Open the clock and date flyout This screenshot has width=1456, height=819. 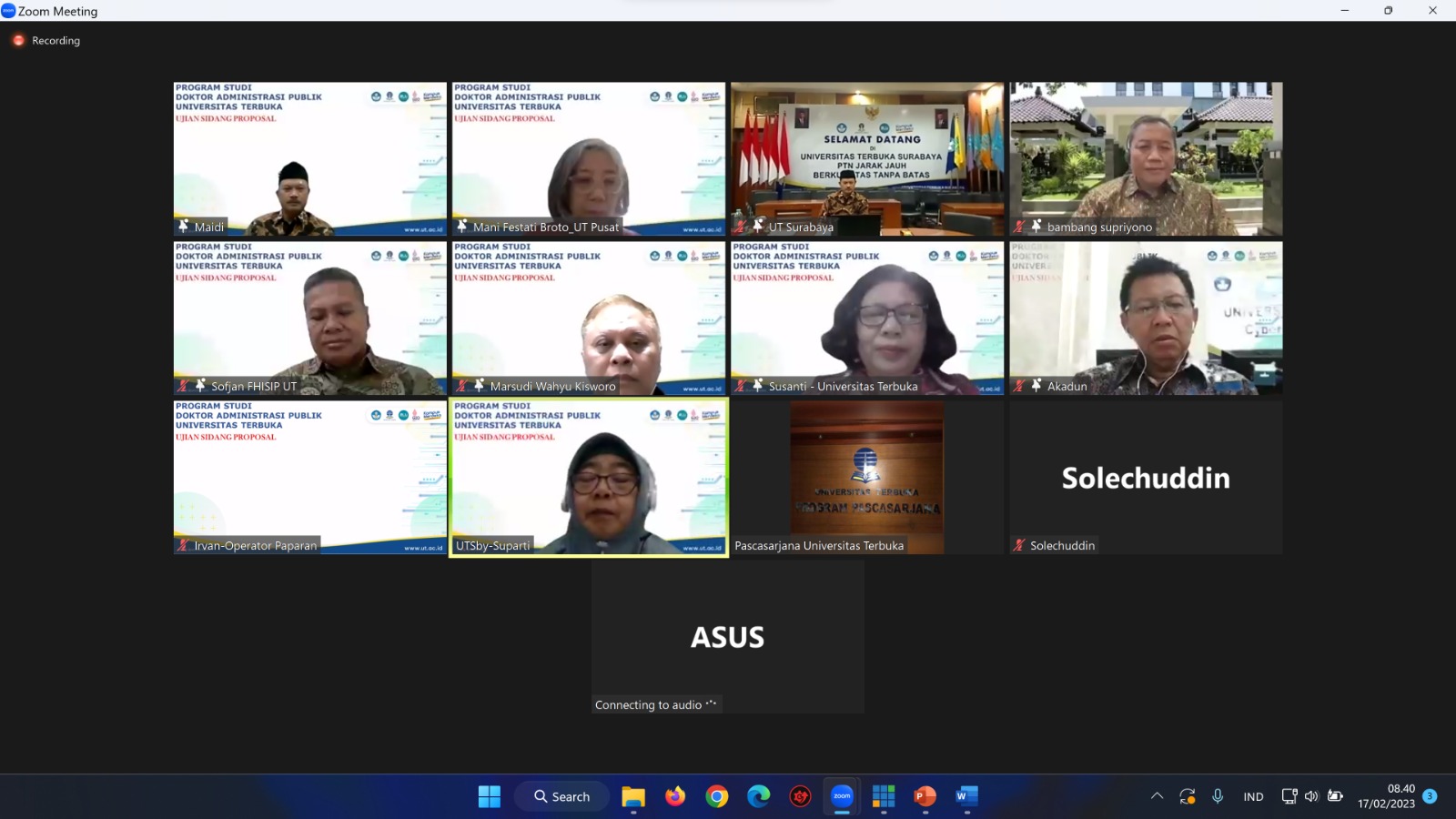(1386, 796)
